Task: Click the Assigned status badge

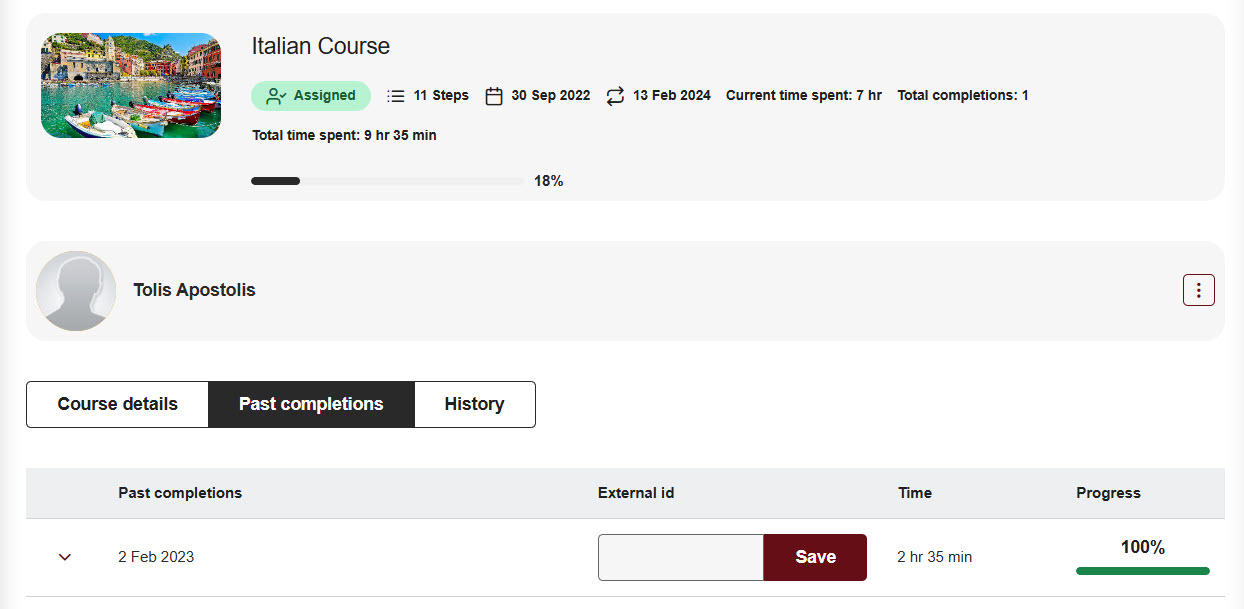Action: (x=311, y=96)
